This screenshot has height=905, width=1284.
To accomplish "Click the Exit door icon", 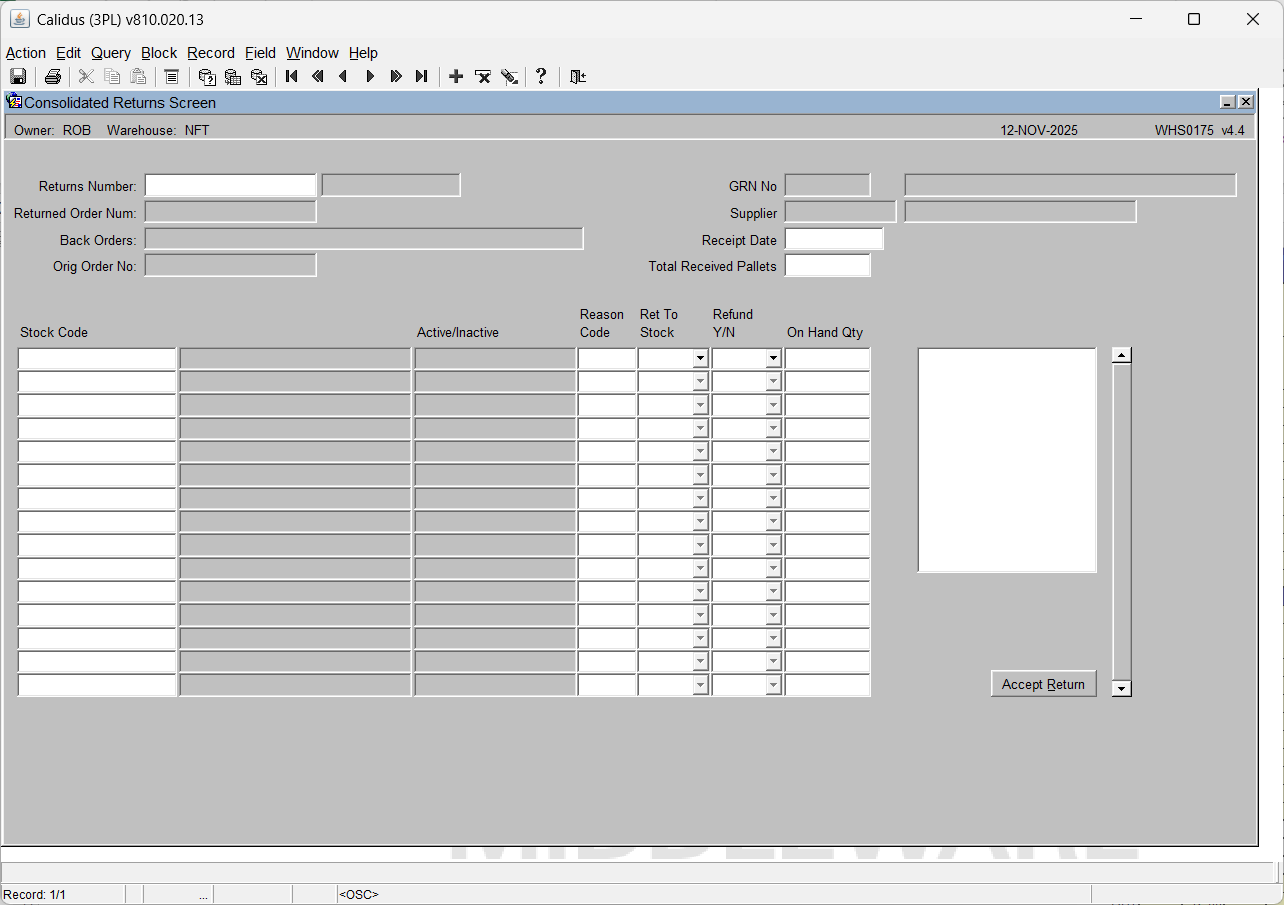I will (x=578, y=77).
